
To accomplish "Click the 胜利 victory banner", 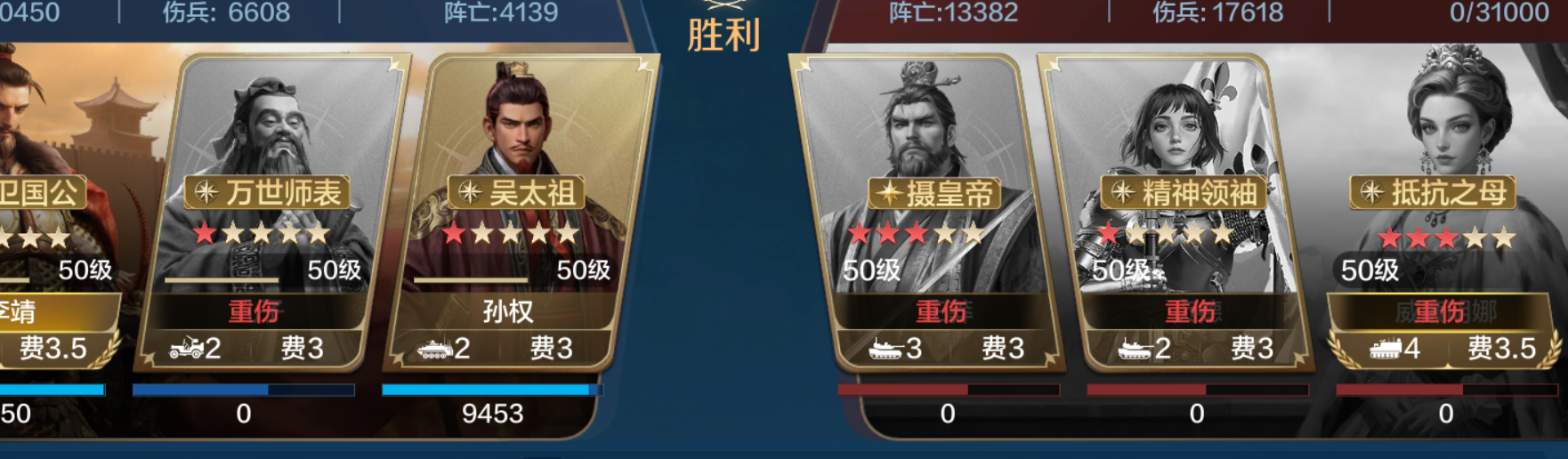I will [x=723, y=34].
